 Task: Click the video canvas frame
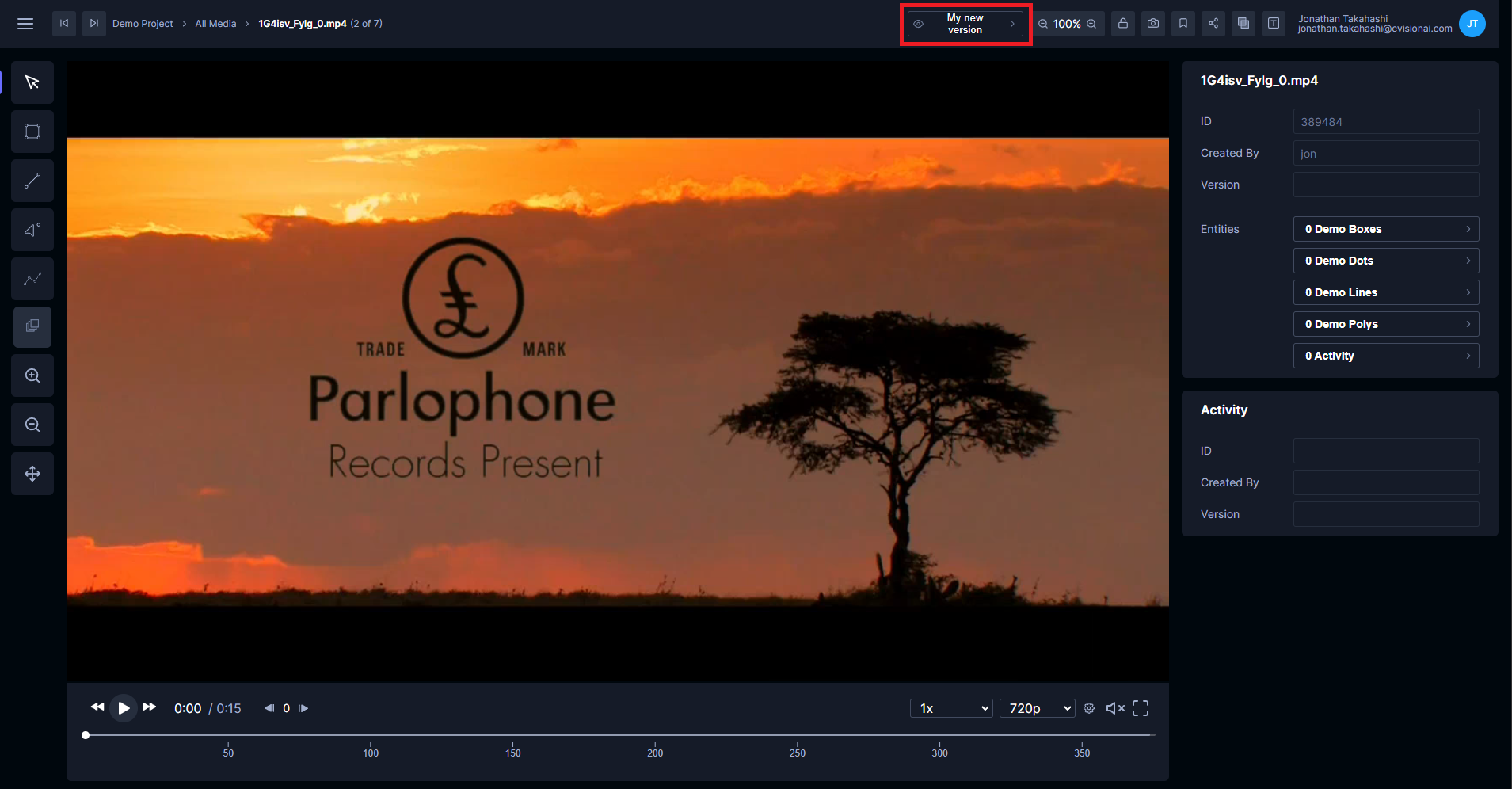[x=618, y=372]
